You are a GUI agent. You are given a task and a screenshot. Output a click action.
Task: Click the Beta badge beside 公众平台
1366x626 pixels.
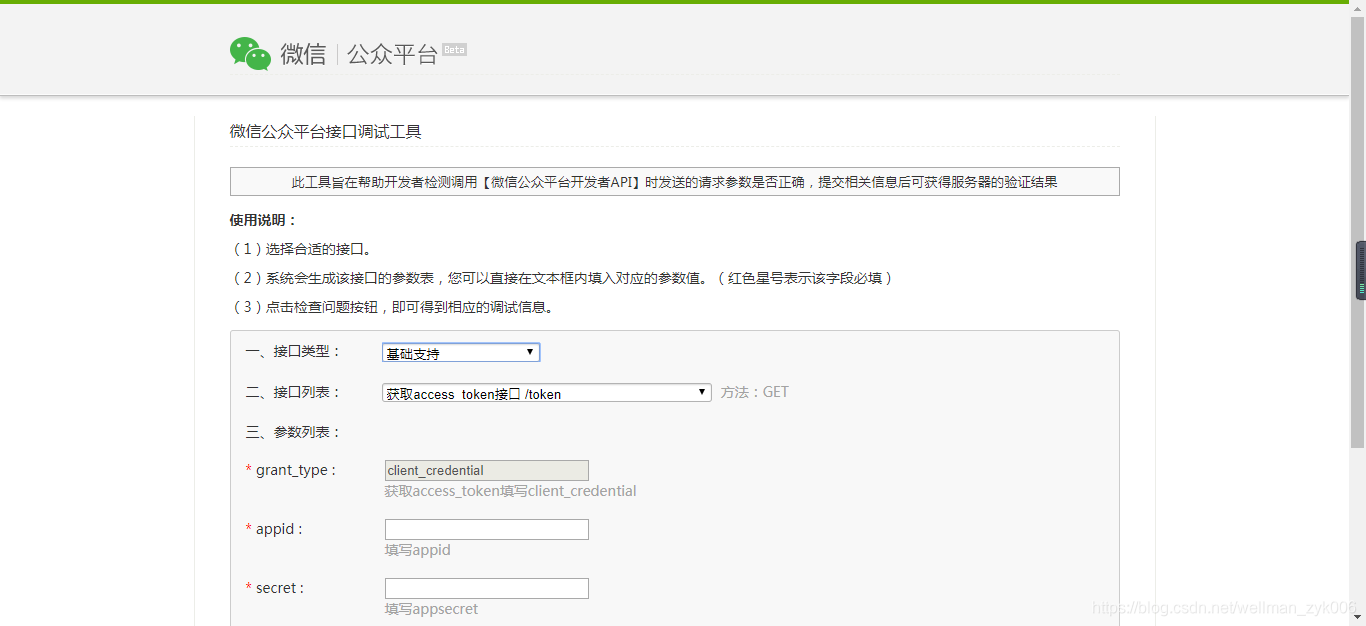tap(454, 49)
